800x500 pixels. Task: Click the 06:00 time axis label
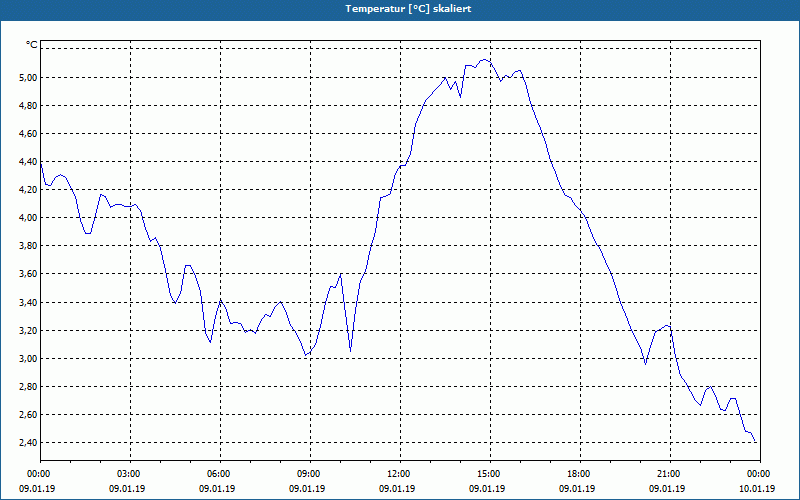pyautogui.click(x=220, y=474)
